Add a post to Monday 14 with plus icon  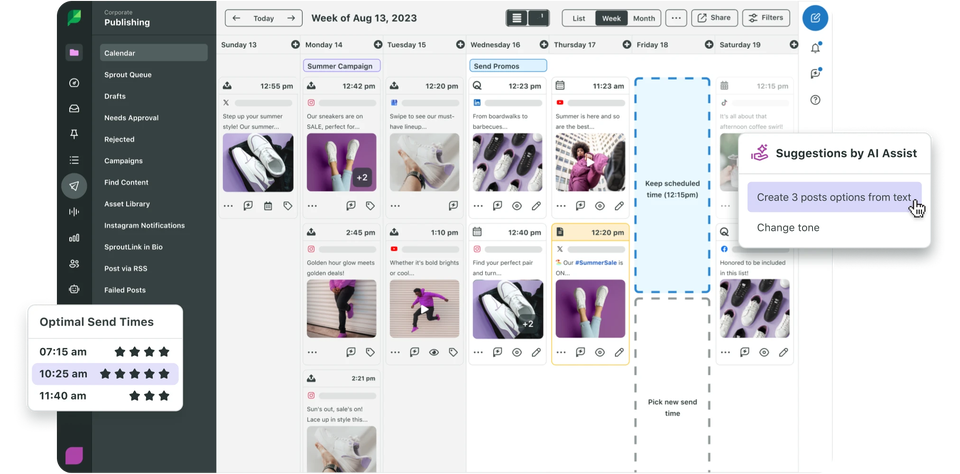(x=295, y=45)
